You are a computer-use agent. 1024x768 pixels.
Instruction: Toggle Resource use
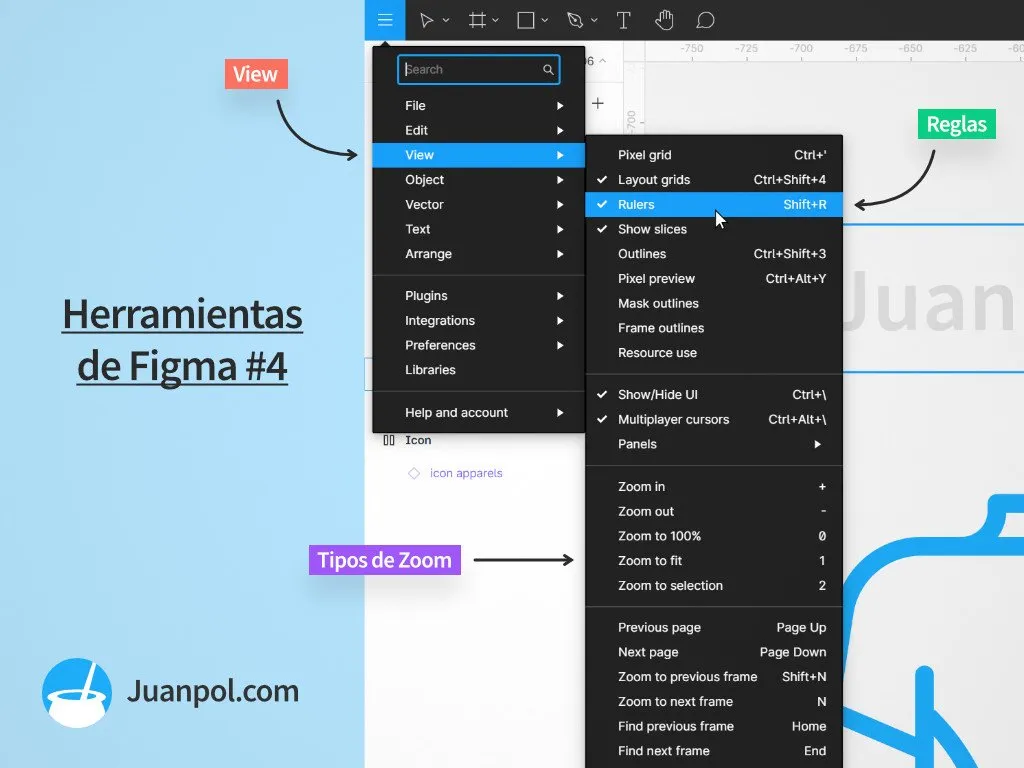(x=714, y=353)
